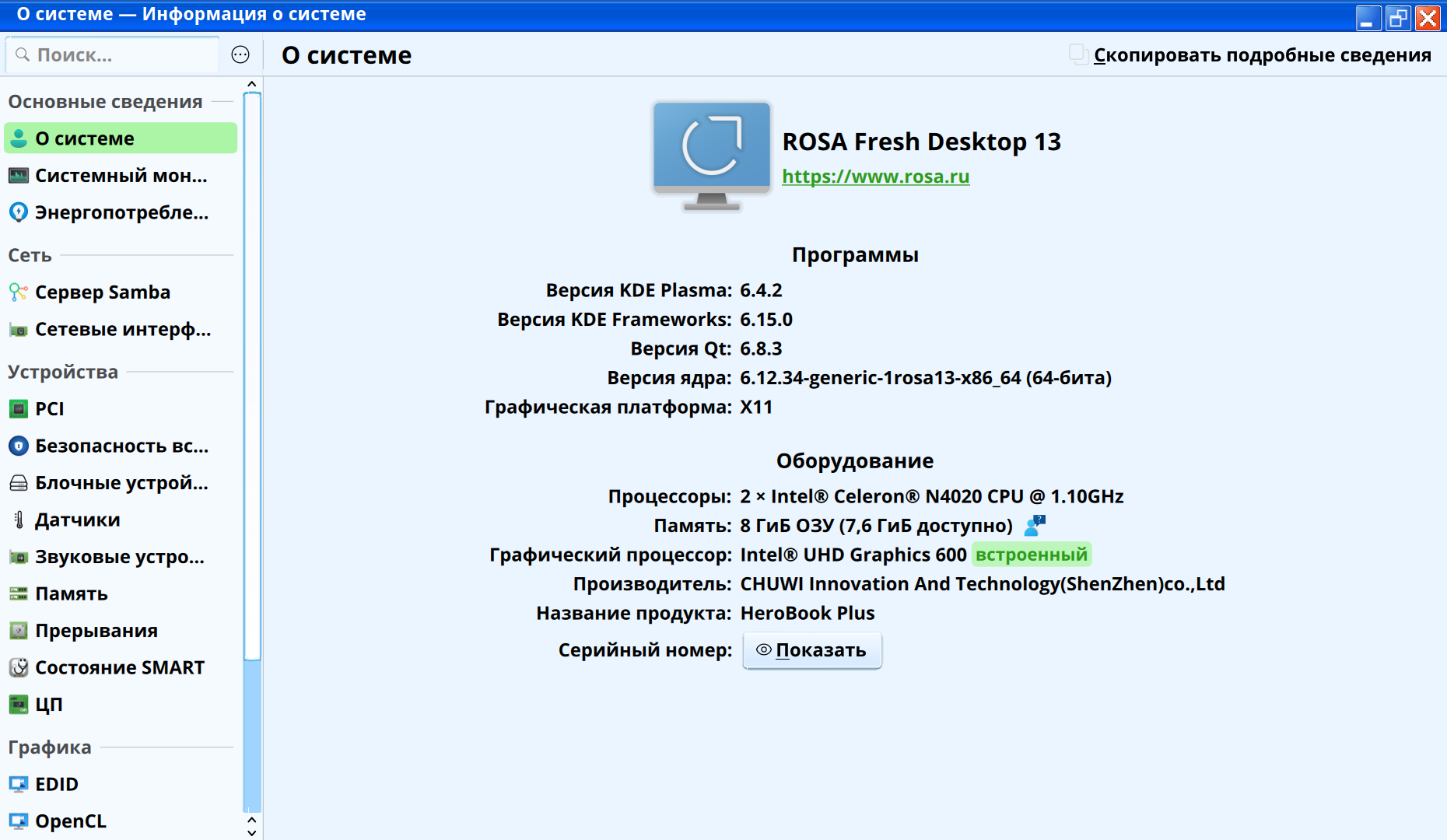This screenshot has height=840, width=1447.
Task: Open "Блочные устрой..." sidebar entry
Action: pos(121,483)
